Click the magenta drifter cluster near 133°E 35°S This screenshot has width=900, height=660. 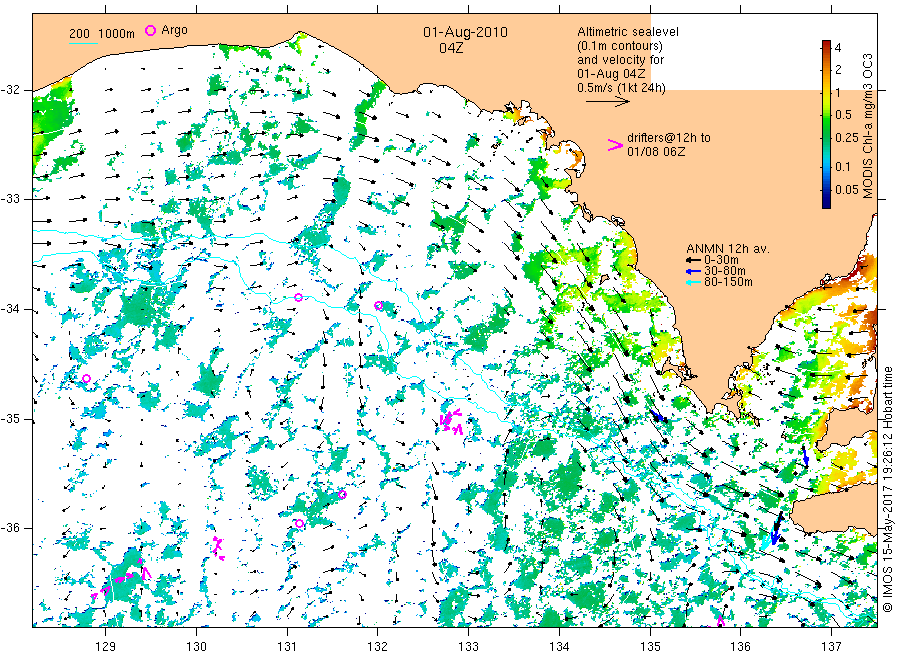click(x=452, y=421)
